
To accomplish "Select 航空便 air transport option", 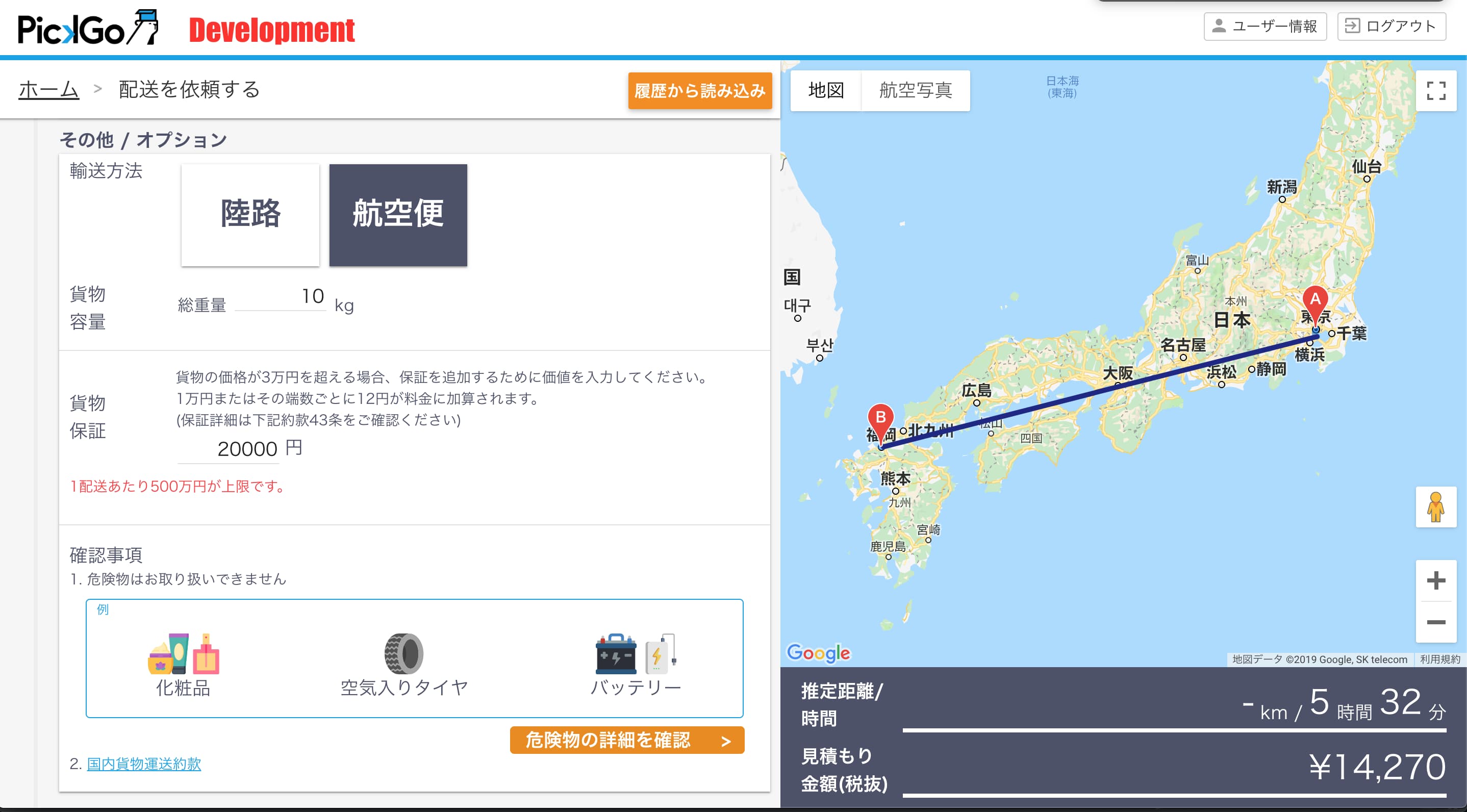I will pos(398,215).
